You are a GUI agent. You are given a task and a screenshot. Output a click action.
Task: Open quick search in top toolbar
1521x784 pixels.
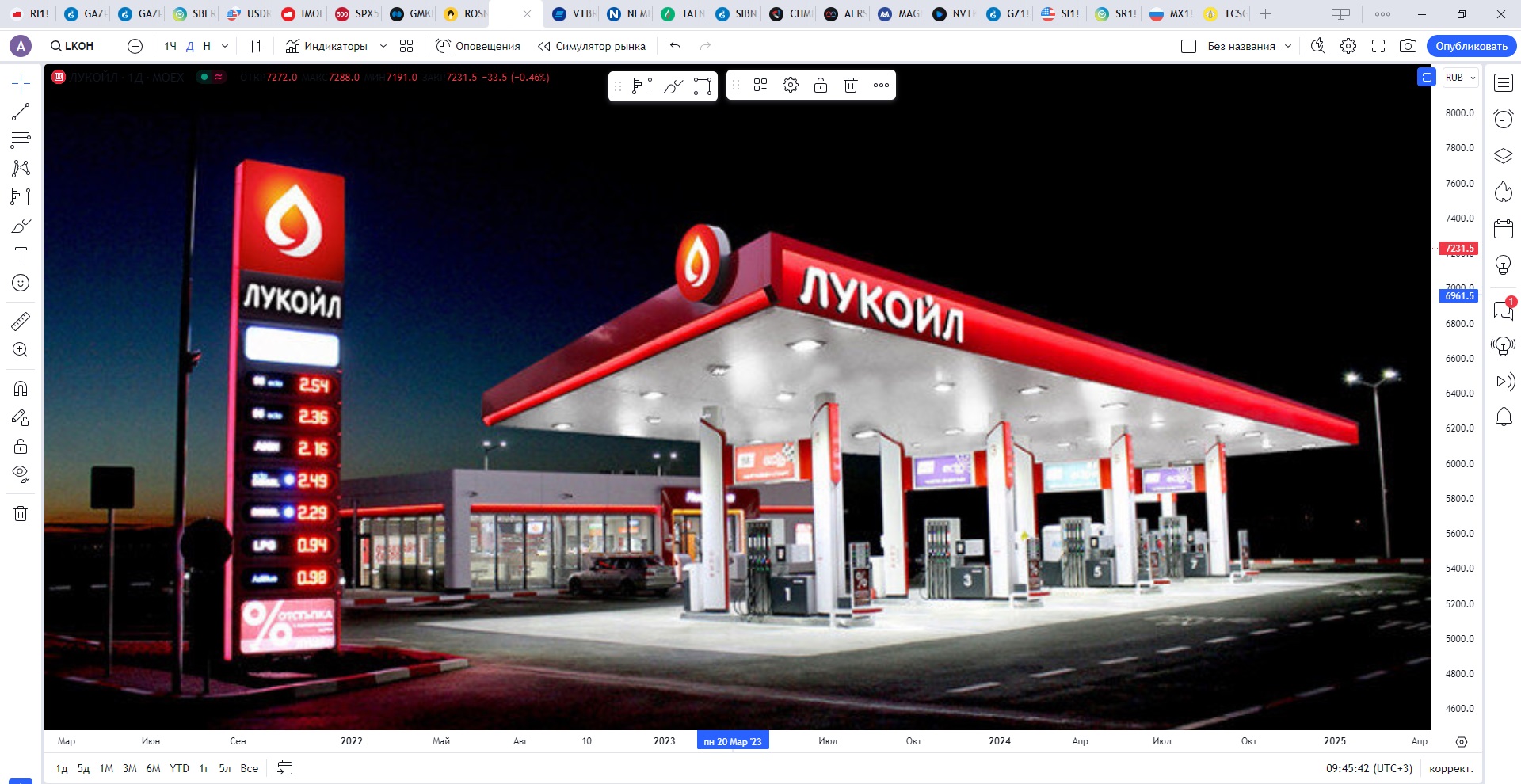[x=1317, y=46]
